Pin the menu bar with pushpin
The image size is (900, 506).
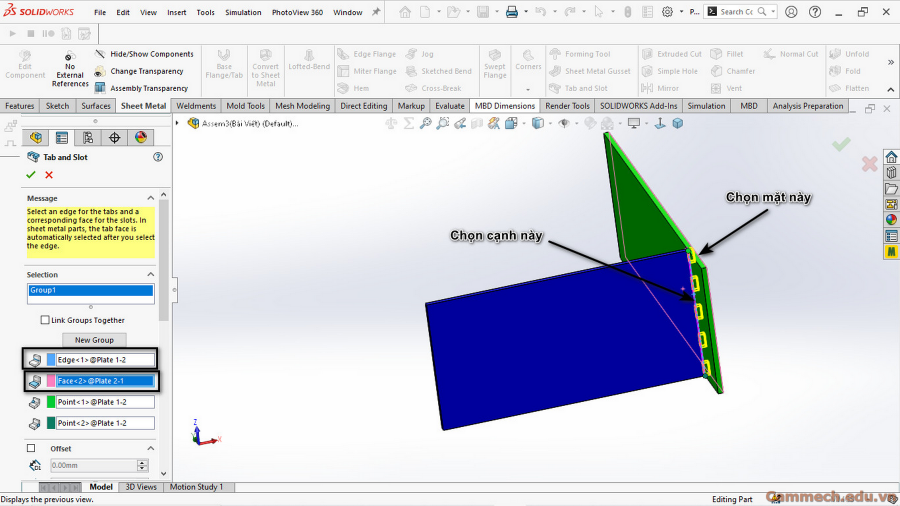pos(376,12)
